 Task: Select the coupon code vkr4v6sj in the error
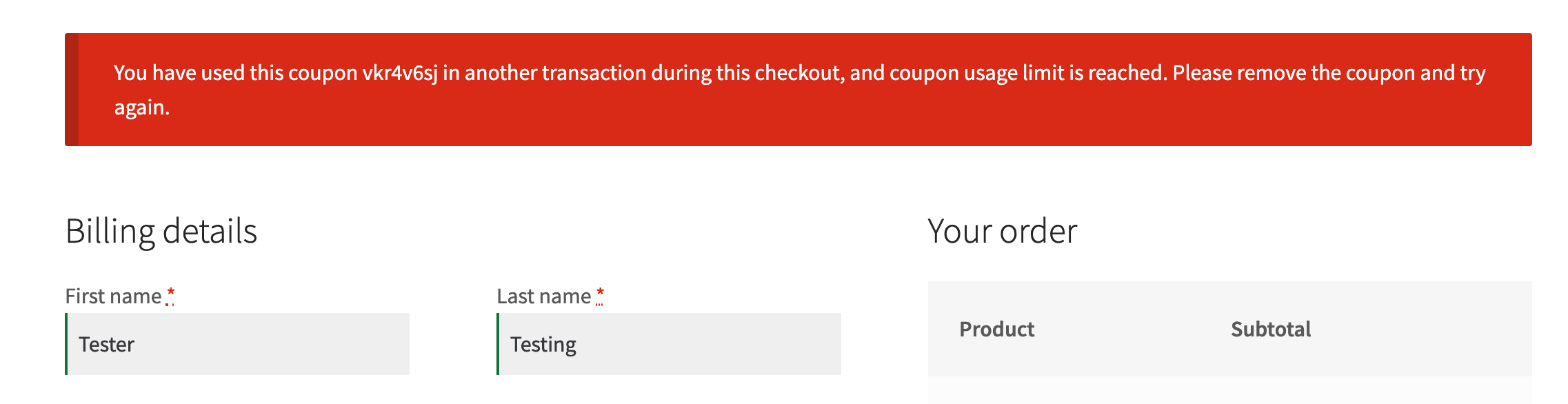pos(400,73)
